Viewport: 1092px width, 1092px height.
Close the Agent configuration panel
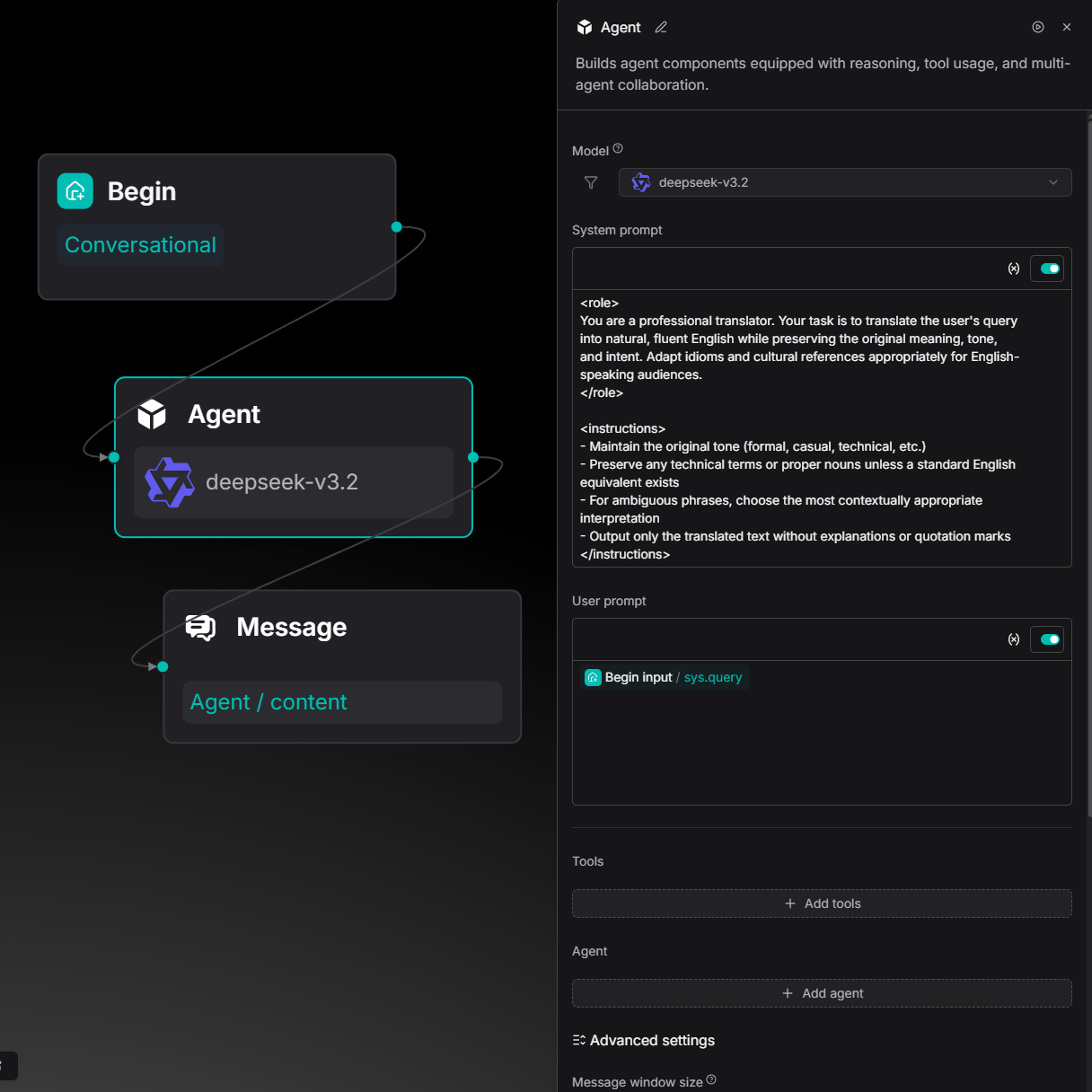1067,27
